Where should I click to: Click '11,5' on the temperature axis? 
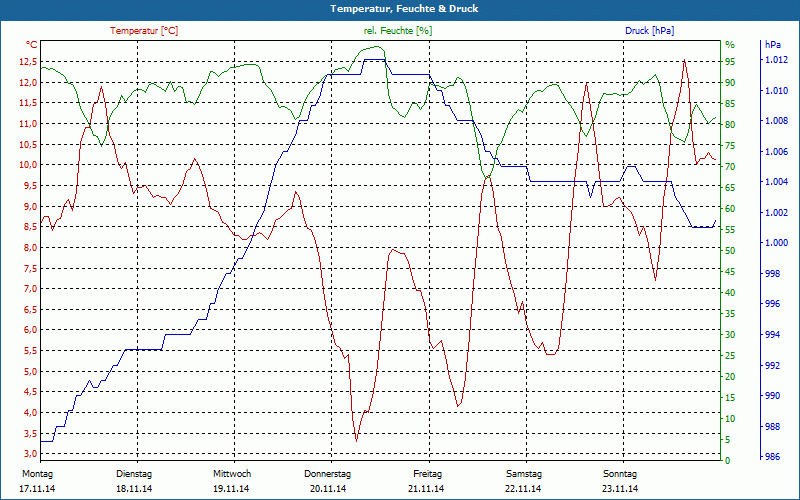[28, 103]
